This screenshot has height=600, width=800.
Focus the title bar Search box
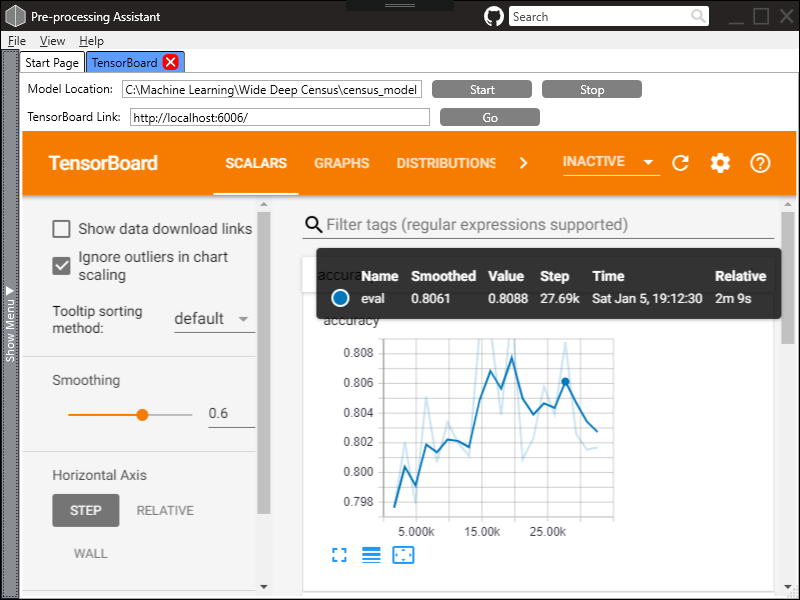click(599, 16)
